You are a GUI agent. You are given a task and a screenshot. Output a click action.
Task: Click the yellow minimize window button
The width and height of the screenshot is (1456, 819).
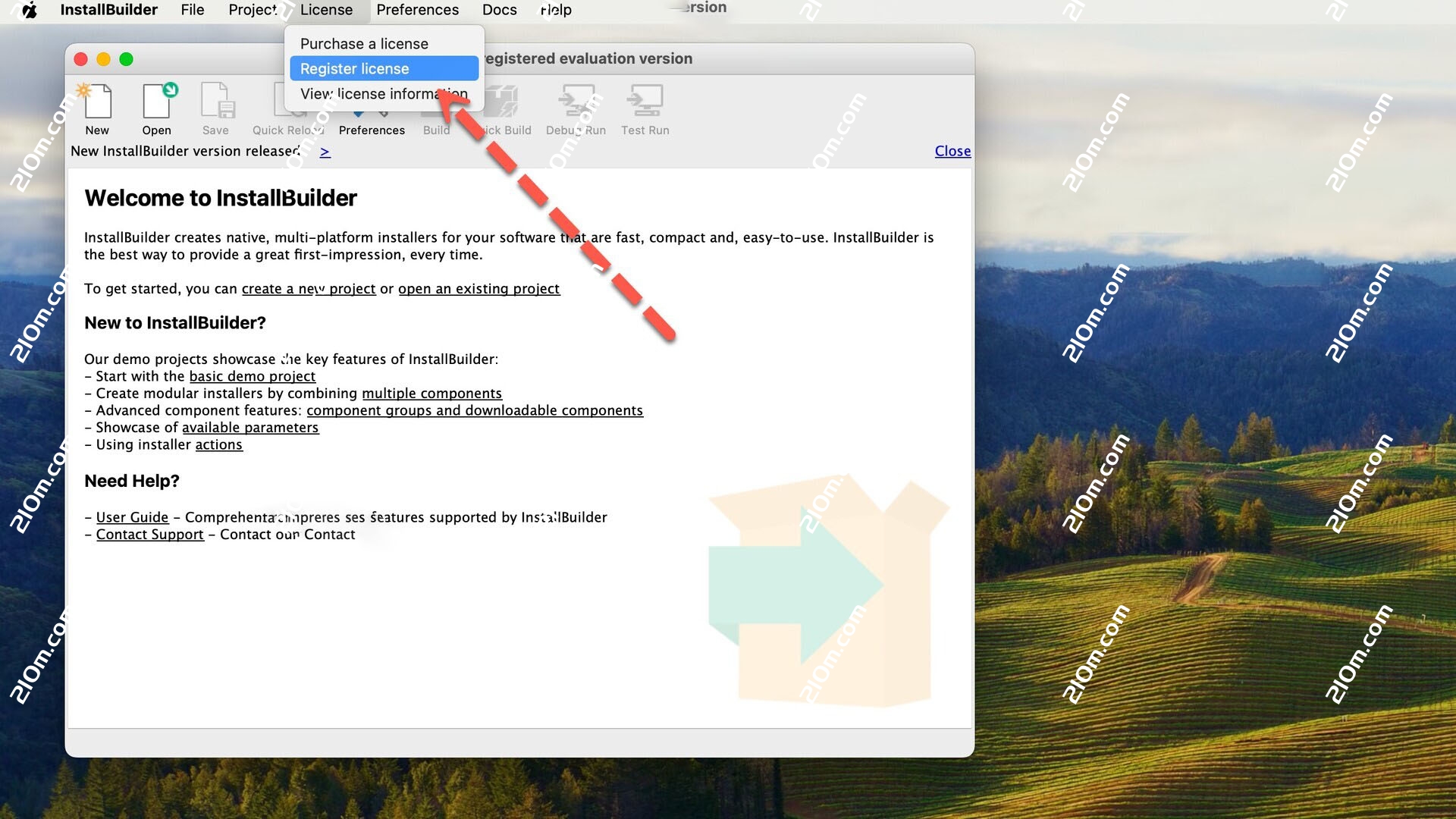click(x=103, y=59)
